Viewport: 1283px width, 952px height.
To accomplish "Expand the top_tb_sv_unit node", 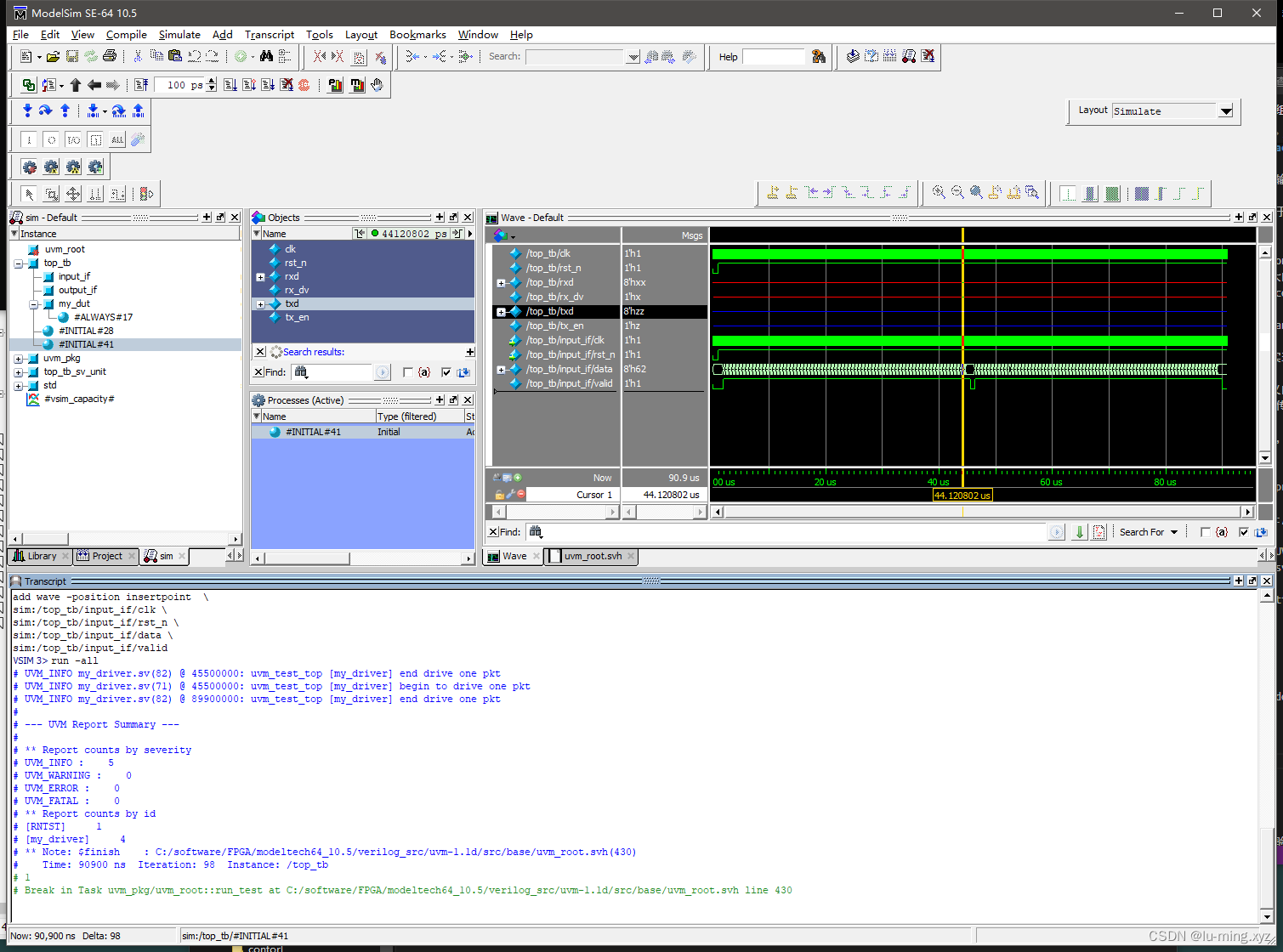I will 19,372.
